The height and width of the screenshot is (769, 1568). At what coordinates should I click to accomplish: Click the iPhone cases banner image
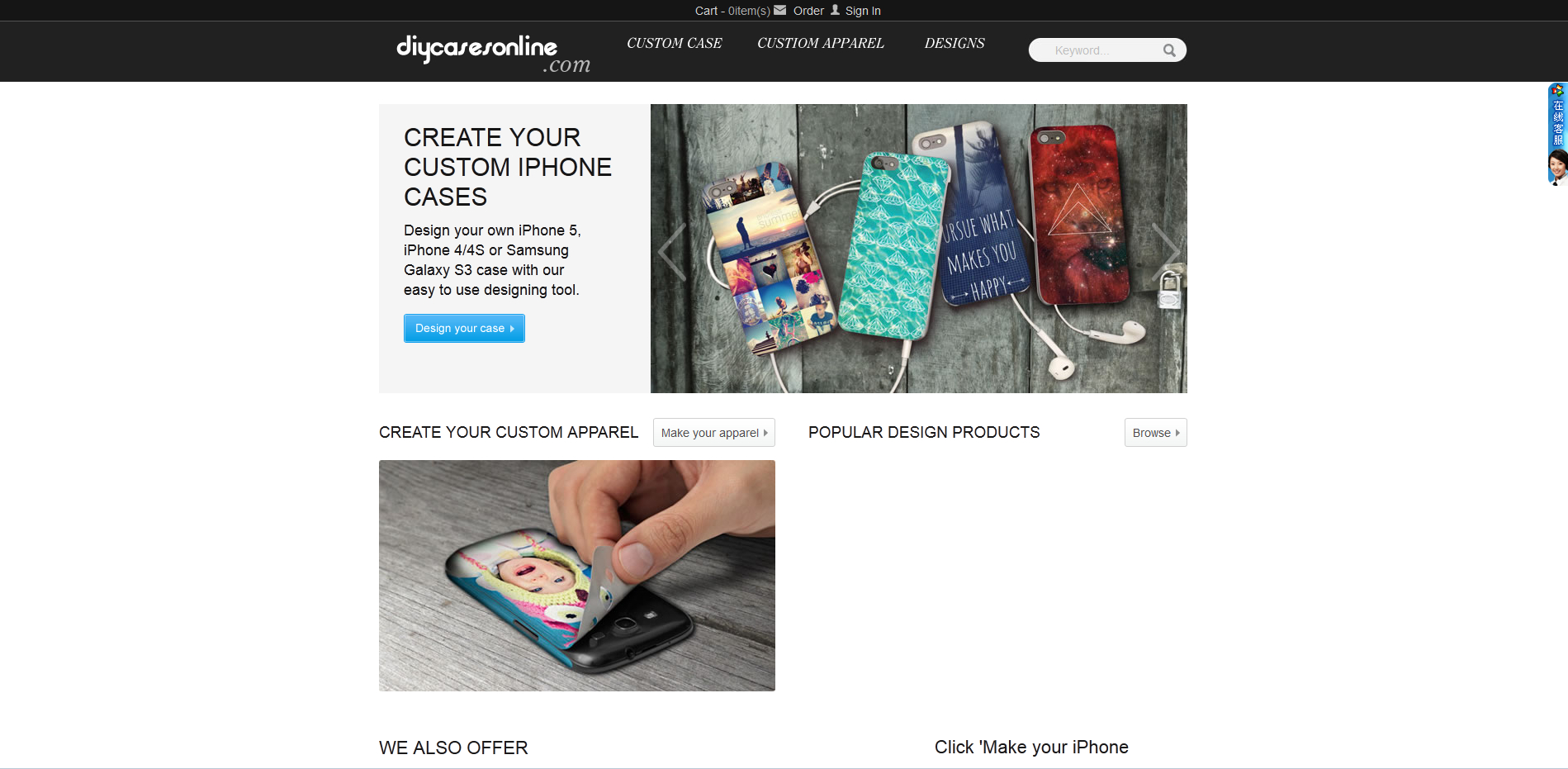pyautogui.click(x=919, y=249)
